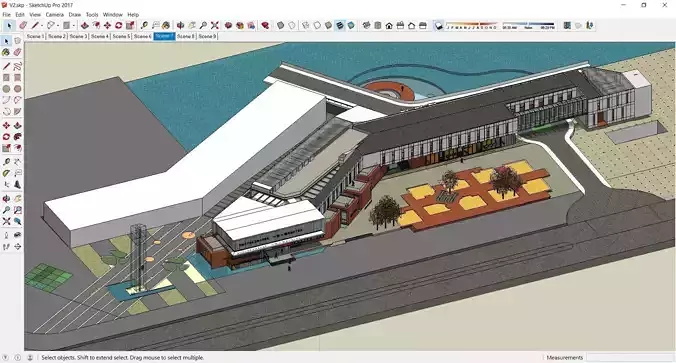This screenshot has width=676, height=363.
Task: Switch to the Scene 6 tab
Action: pyautogui.click(x=142, y=36)
